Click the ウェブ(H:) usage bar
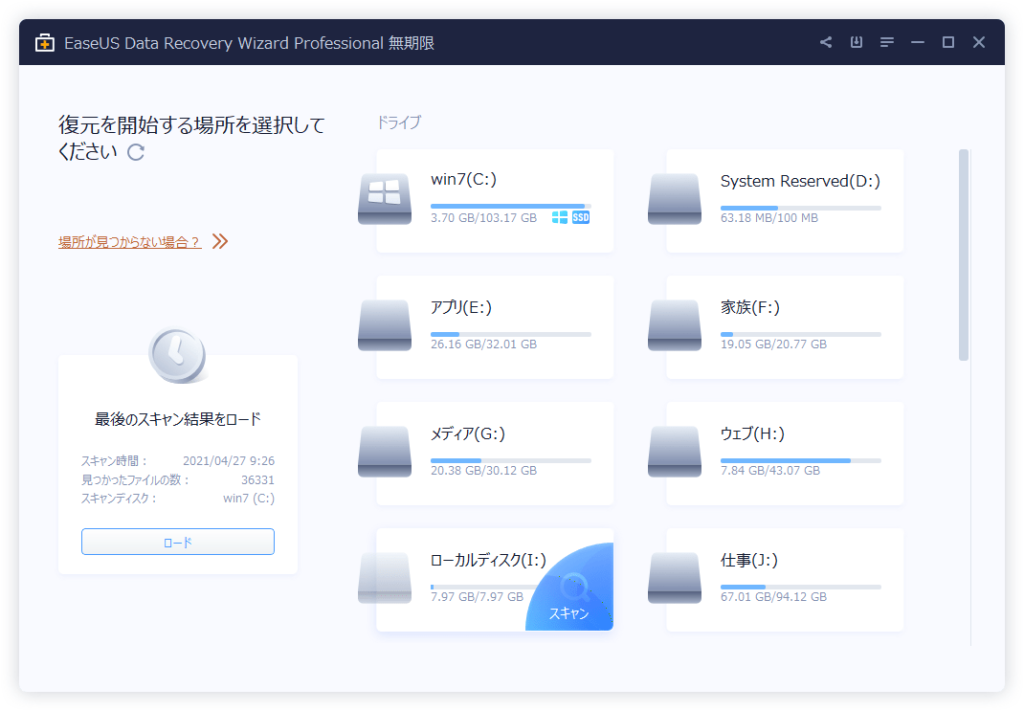Viewport: 1024px width, 711px height. pyautogui.click(x=801, y=461)
